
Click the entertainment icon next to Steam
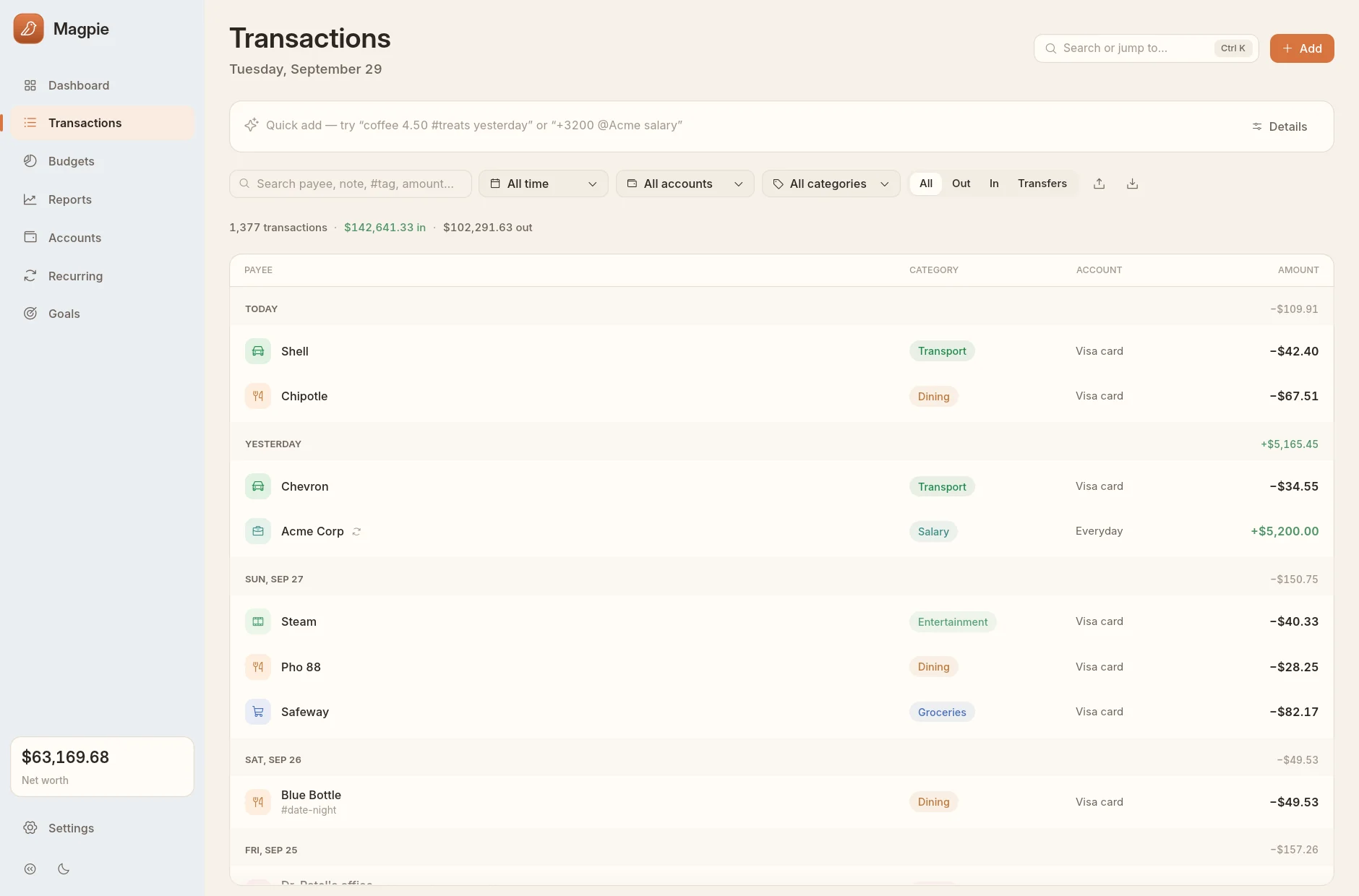258,621
